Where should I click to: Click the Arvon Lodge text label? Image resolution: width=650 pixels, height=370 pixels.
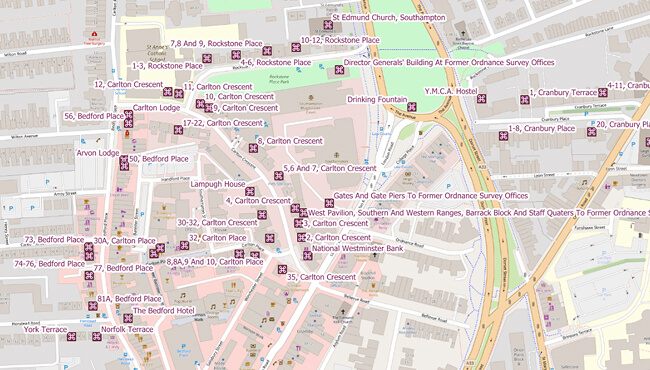(98, 153)
